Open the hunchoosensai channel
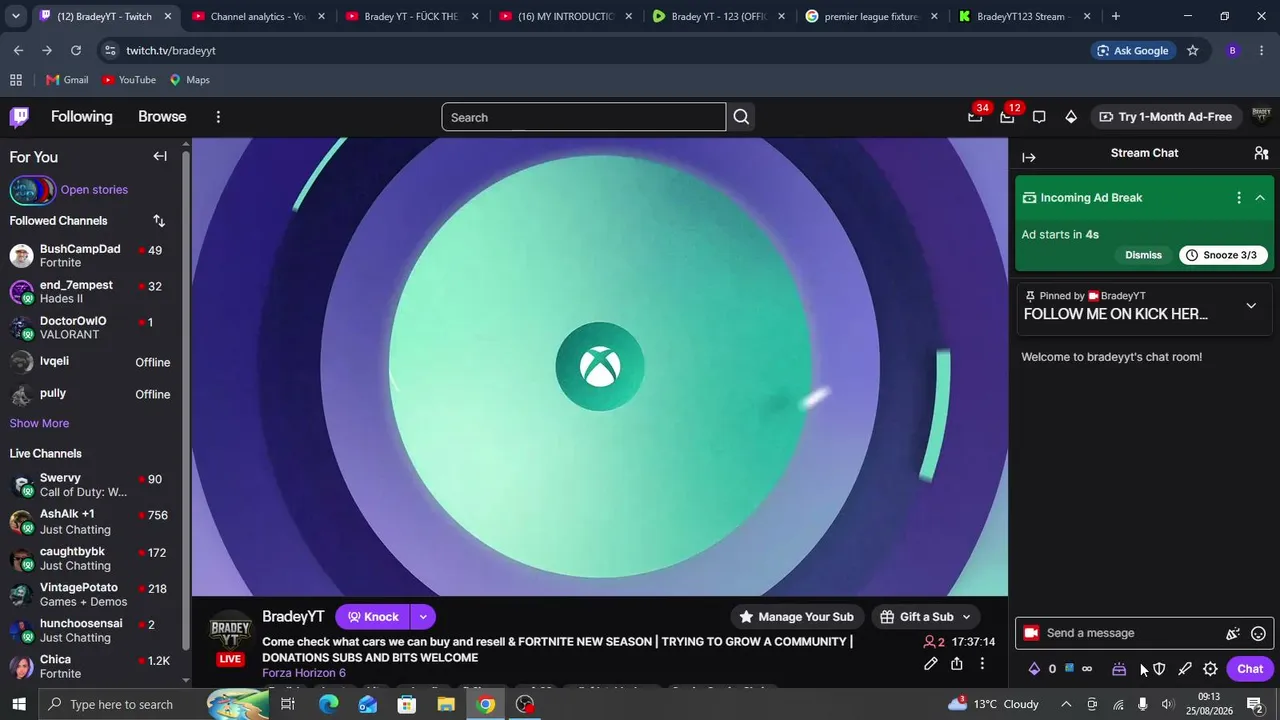1280x720 pixels. tap(90, 630)
